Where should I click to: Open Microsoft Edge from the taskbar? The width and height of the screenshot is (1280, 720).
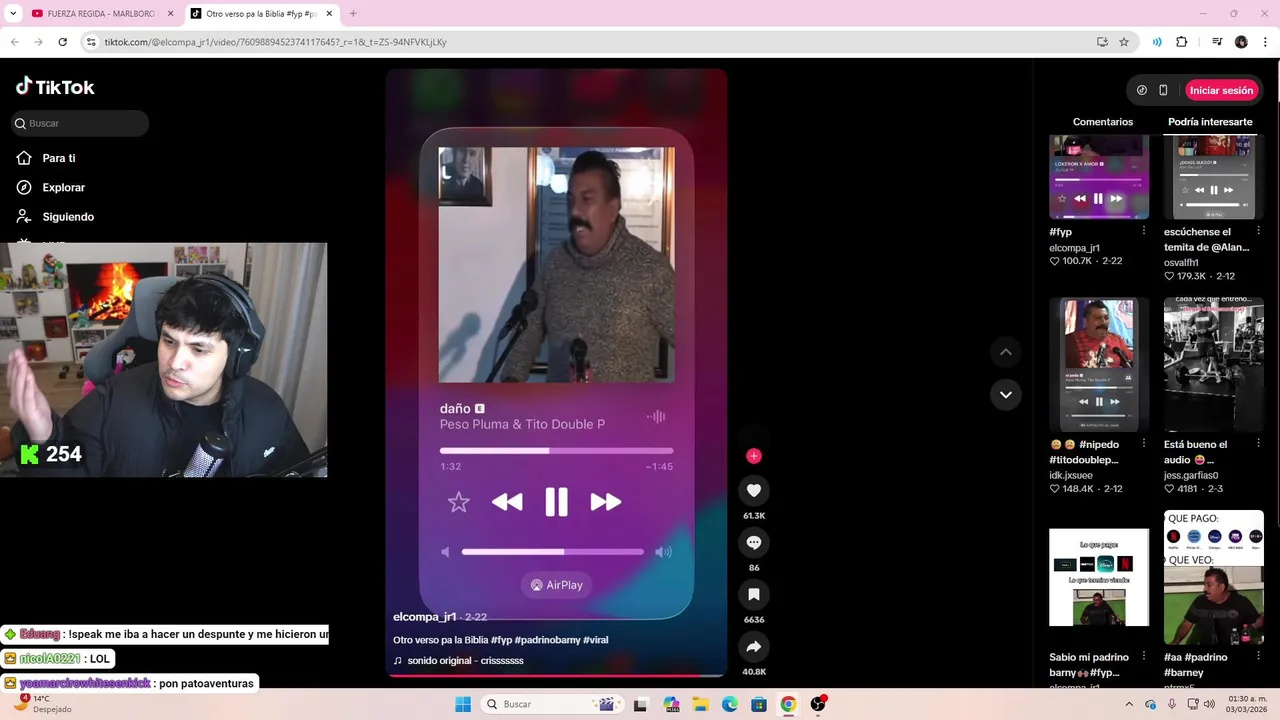coord(730,704)
